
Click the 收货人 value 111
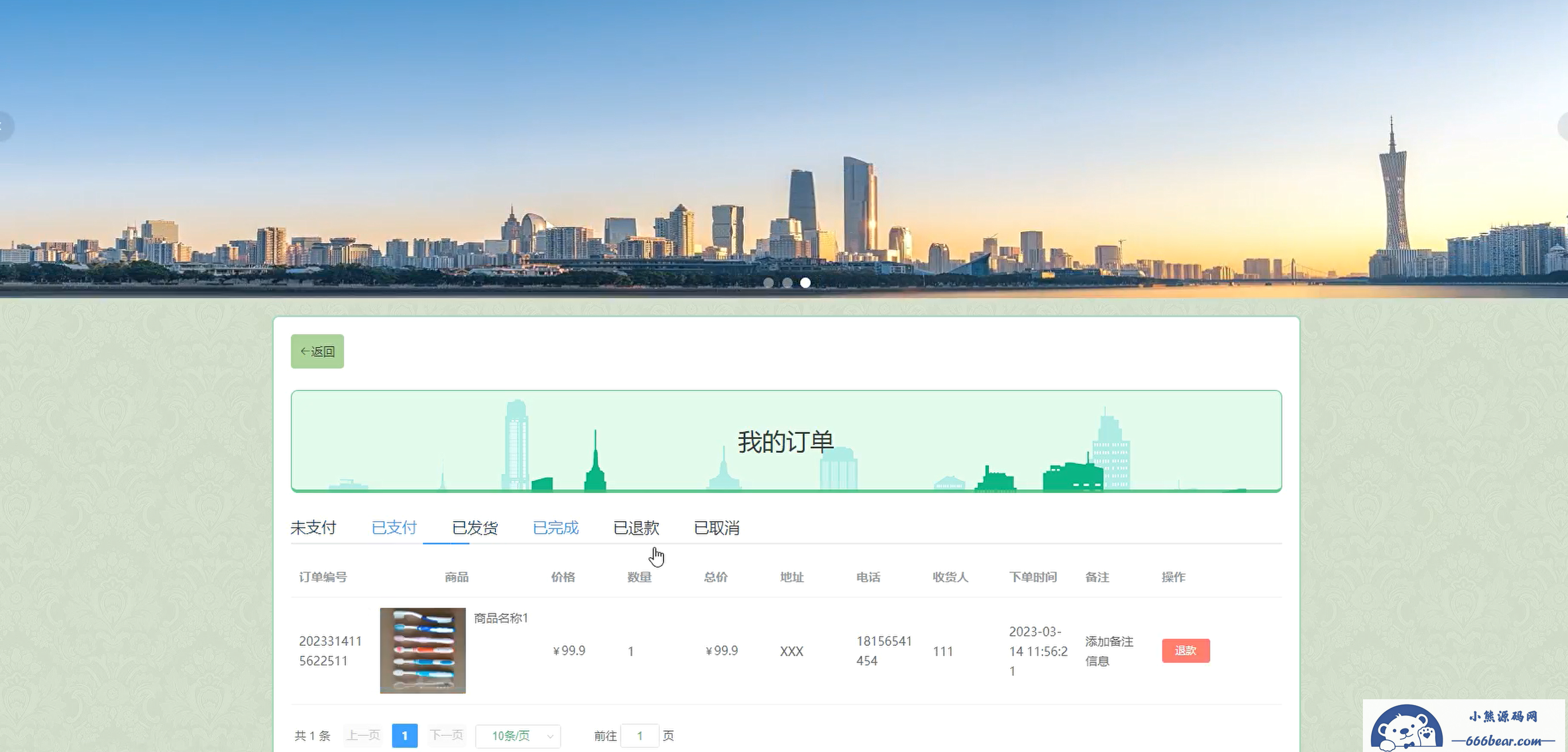[x=943, y=651]
